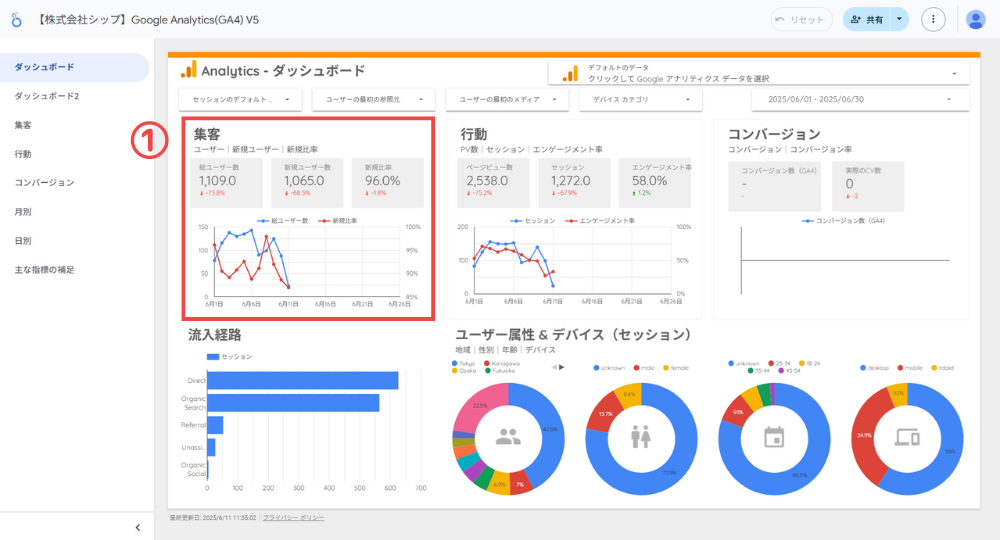This screenshot has height=540, width=1000.
Task: Click the セッション legend of the bar chart
Action: pyautogui.click(x=230, y=357)
